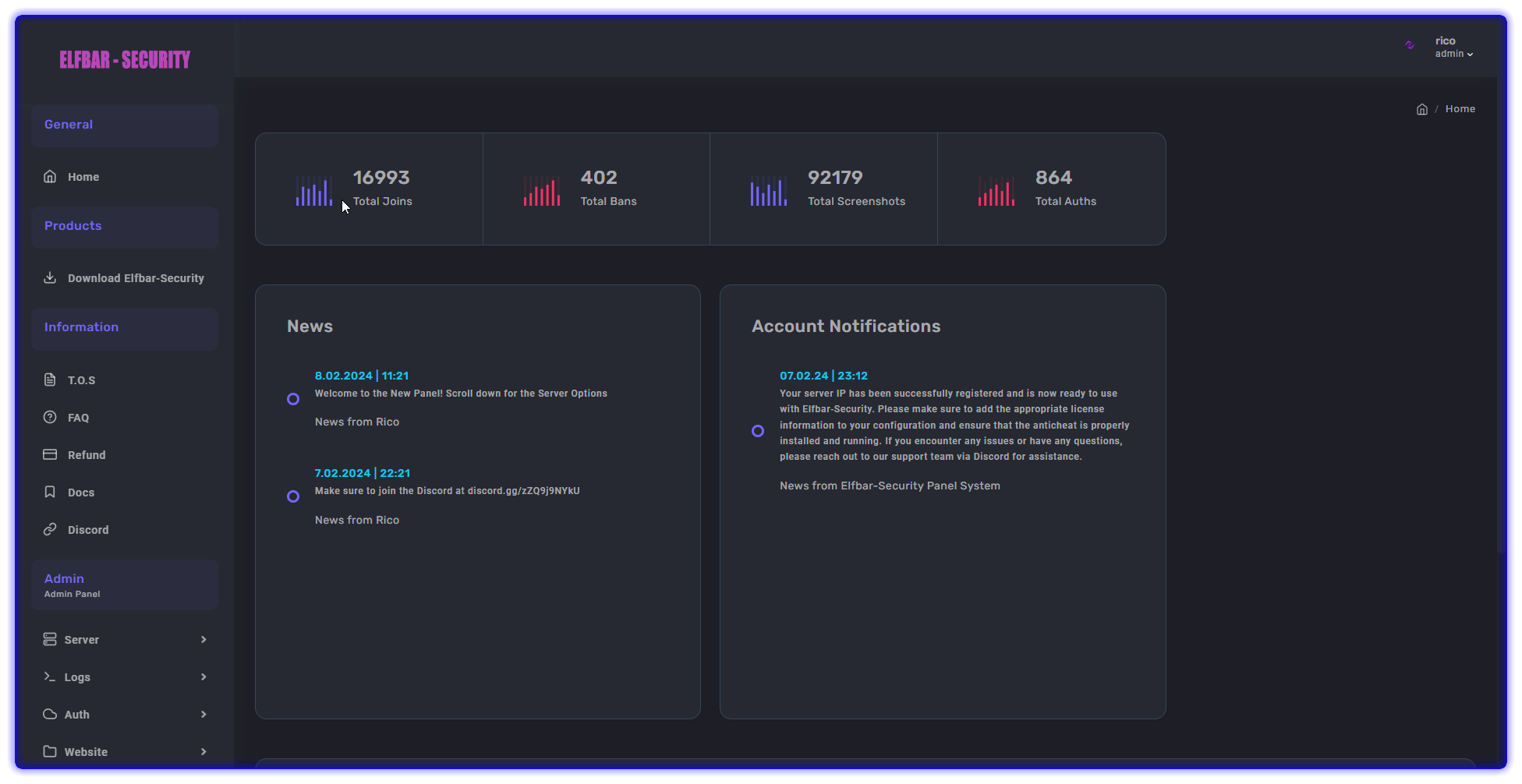Screen dimensions: 1522x784
Task: Click the home icon in the breadcrumb
Action: coord(1421,108)
